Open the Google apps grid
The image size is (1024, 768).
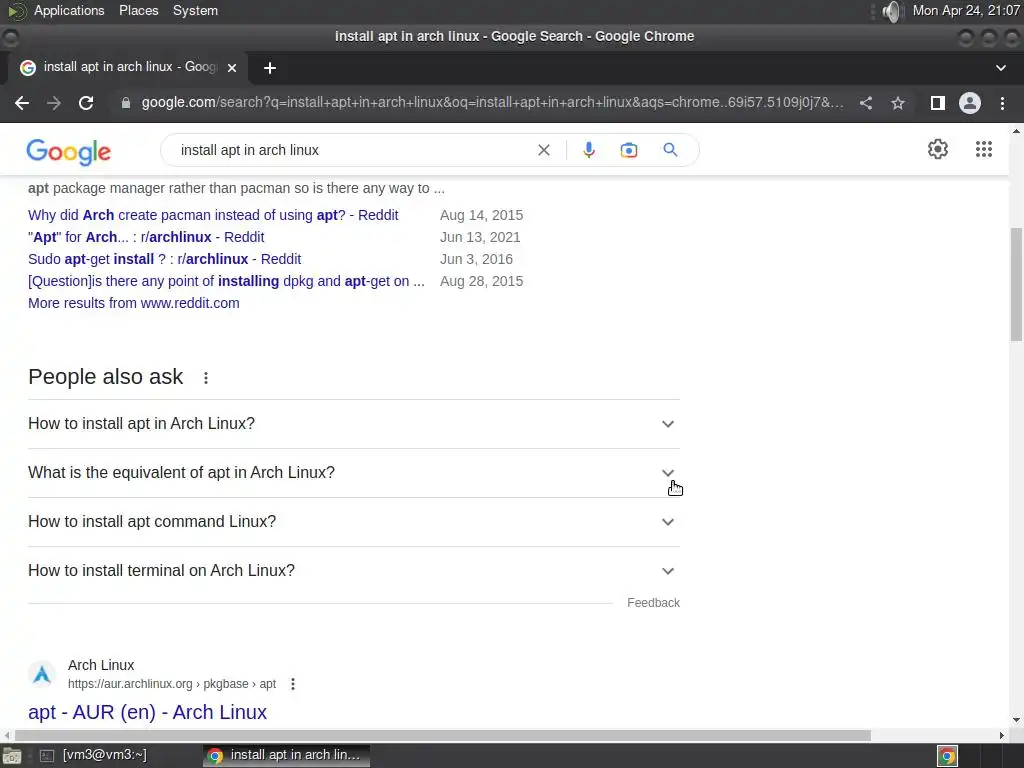click(984, 149)
